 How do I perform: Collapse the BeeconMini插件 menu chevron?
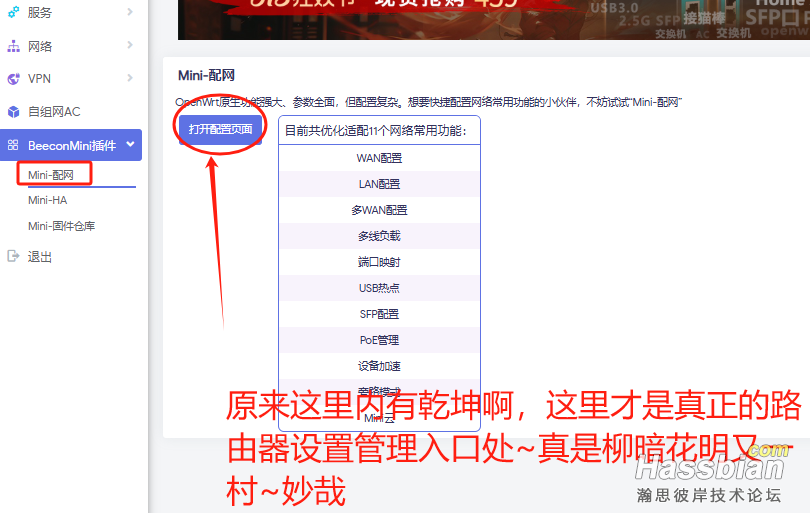tap(130, 145)
